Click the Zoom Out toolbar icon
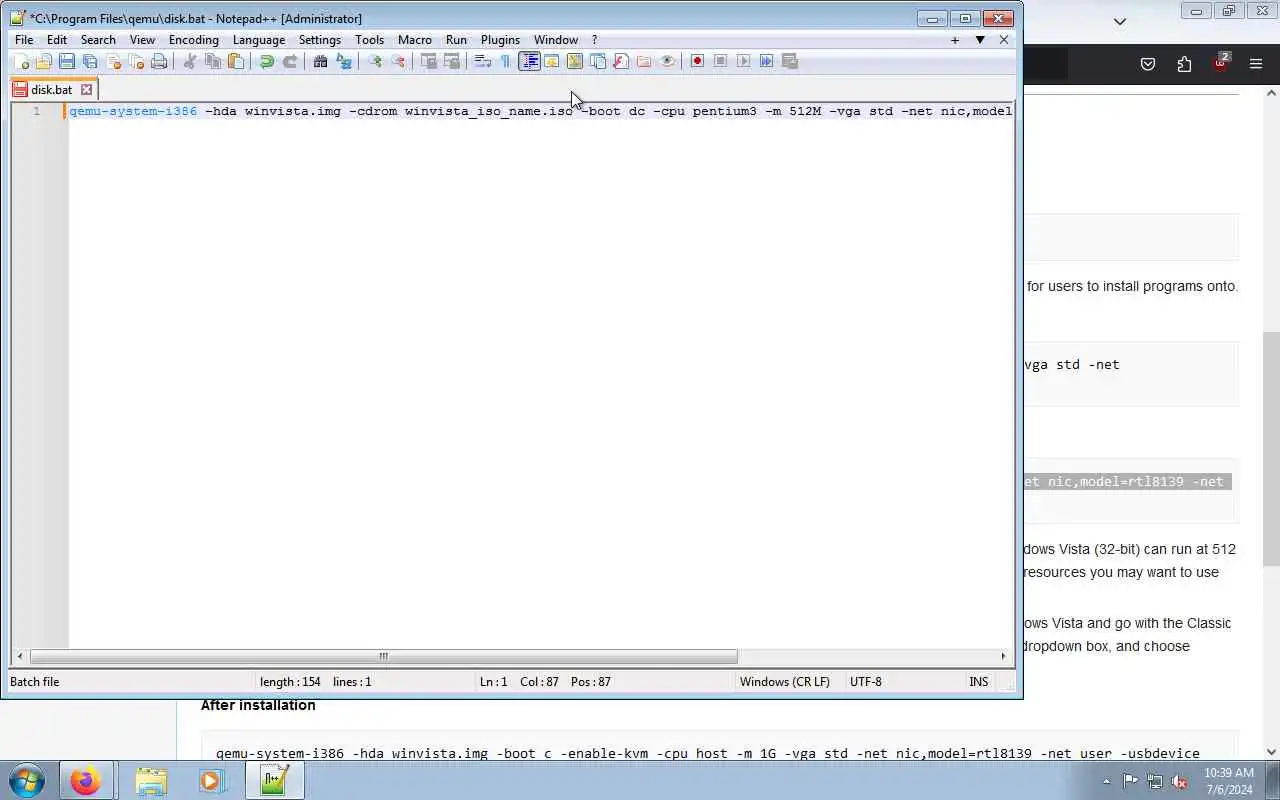Viewport: 1280px width, 800px height. 398,61
